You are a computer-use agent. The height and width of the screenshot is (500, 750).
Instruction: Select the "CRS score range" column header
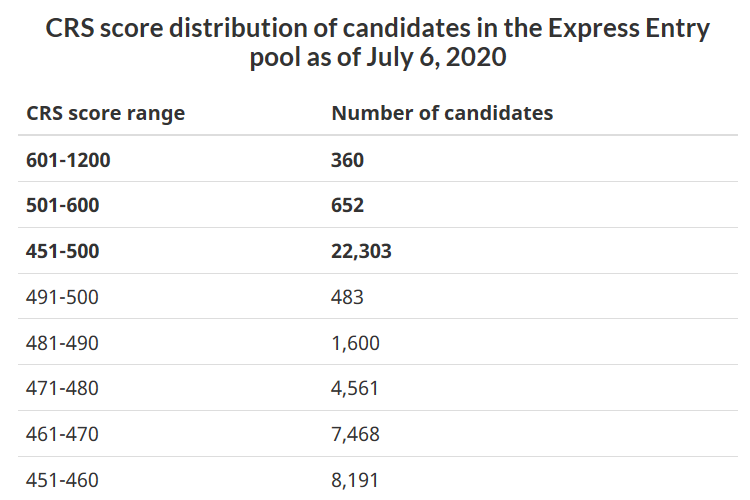point(106,113)
